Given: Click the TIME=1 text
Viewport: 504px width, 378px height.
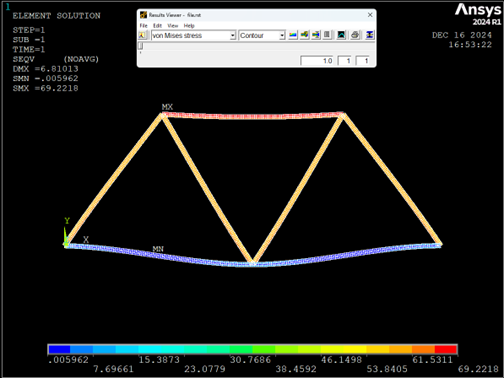Looking at the screenshot, I should [29, 50].
